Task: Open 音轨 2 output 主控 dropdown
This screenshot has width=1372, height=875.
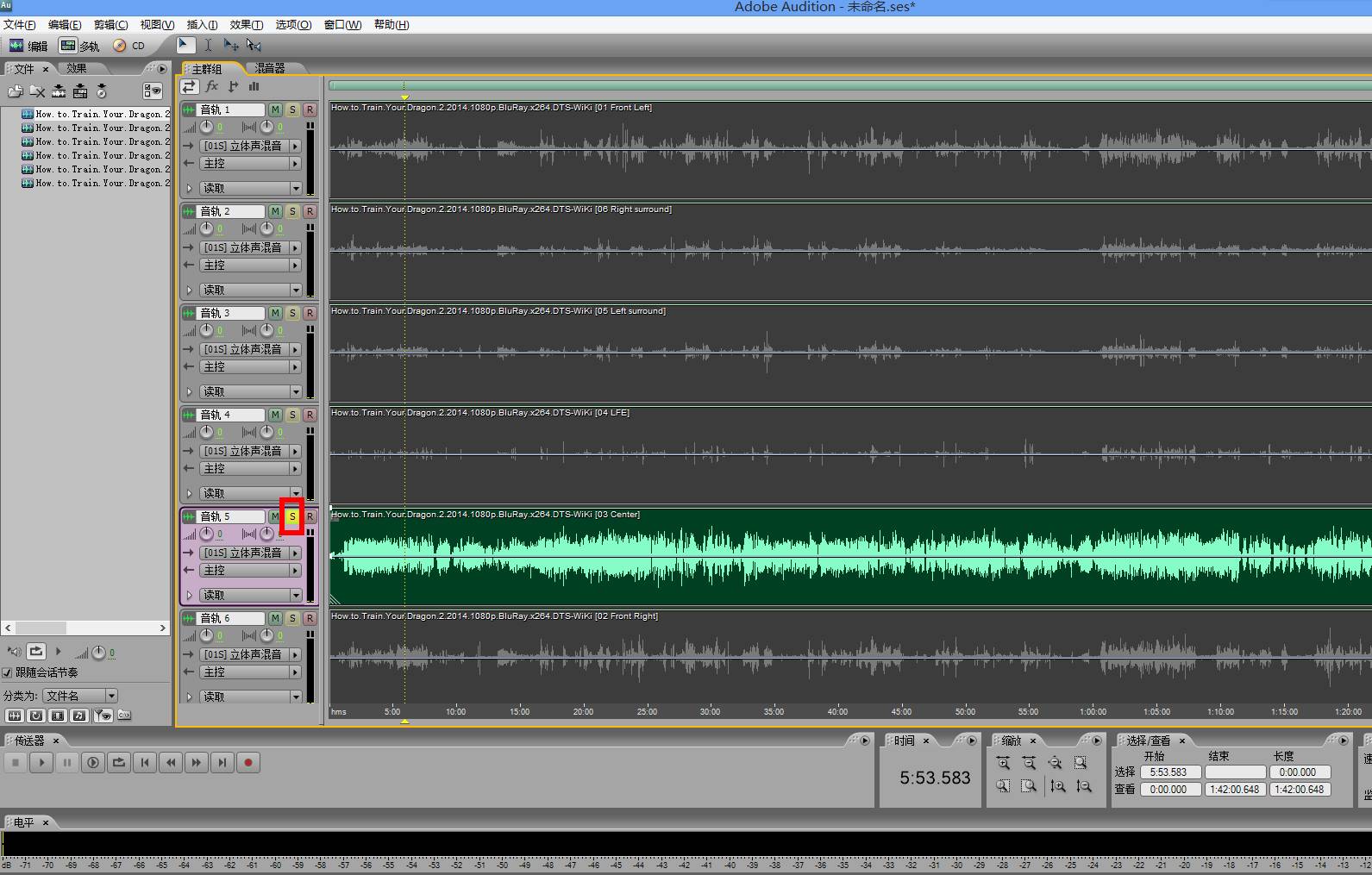Action: point(251,265)
